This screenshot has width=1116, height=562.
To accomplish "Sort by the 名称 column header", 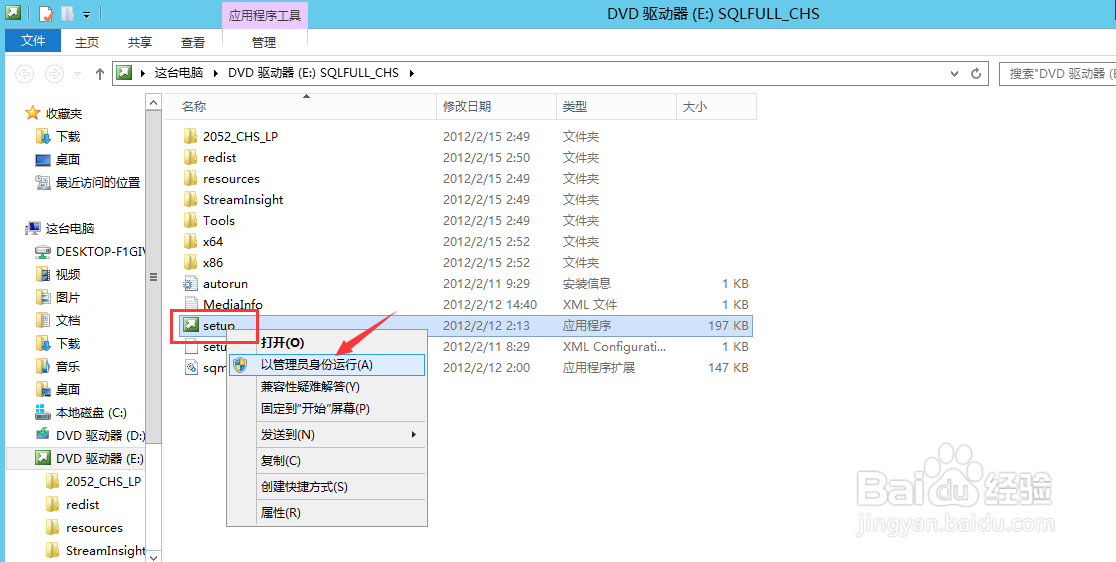I will 300,107.
